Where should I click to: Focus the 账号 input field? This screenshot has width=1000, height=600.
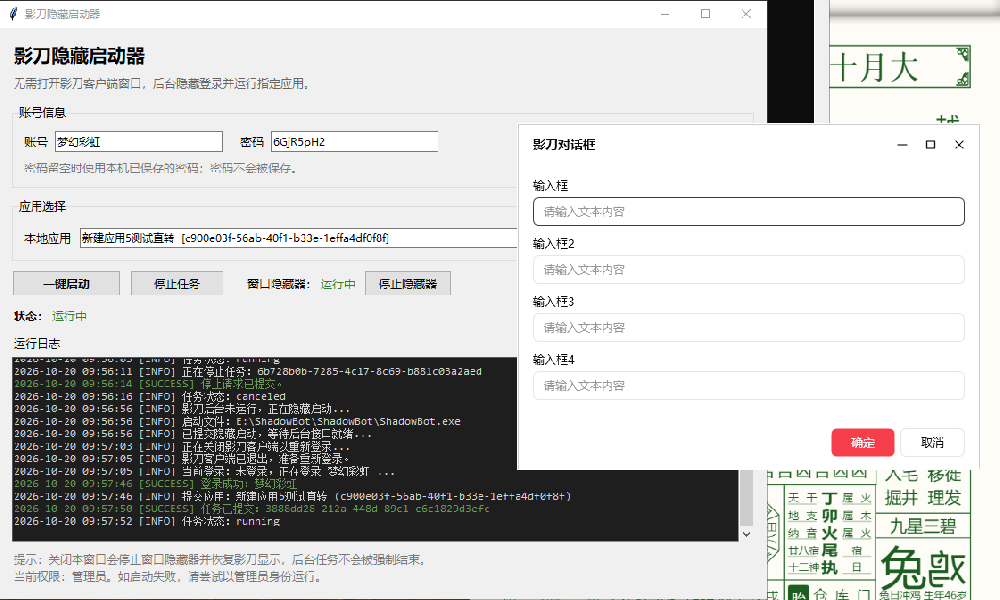click(x=139, y=142)
